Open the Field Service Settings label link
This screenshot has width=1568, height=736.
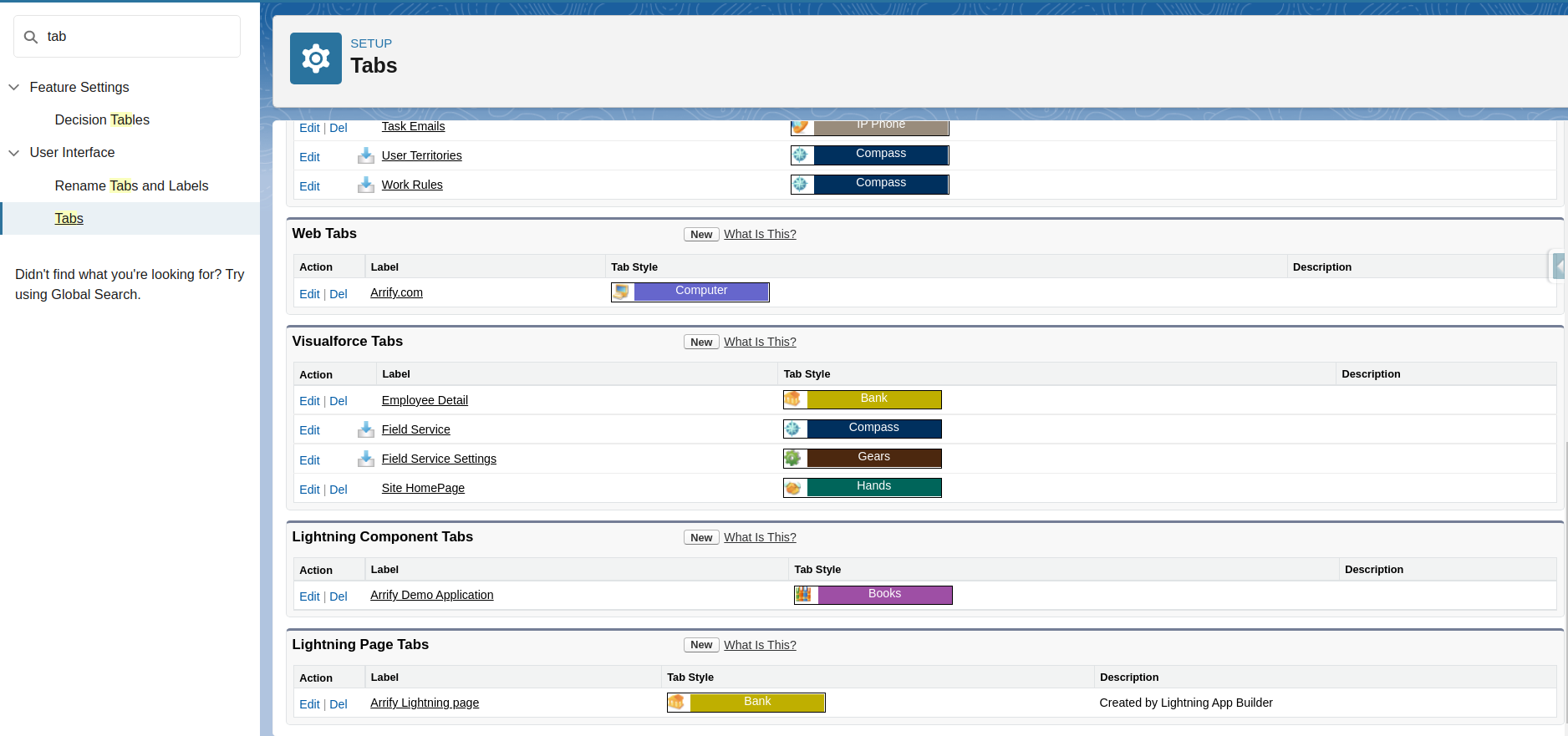point(439,459)
